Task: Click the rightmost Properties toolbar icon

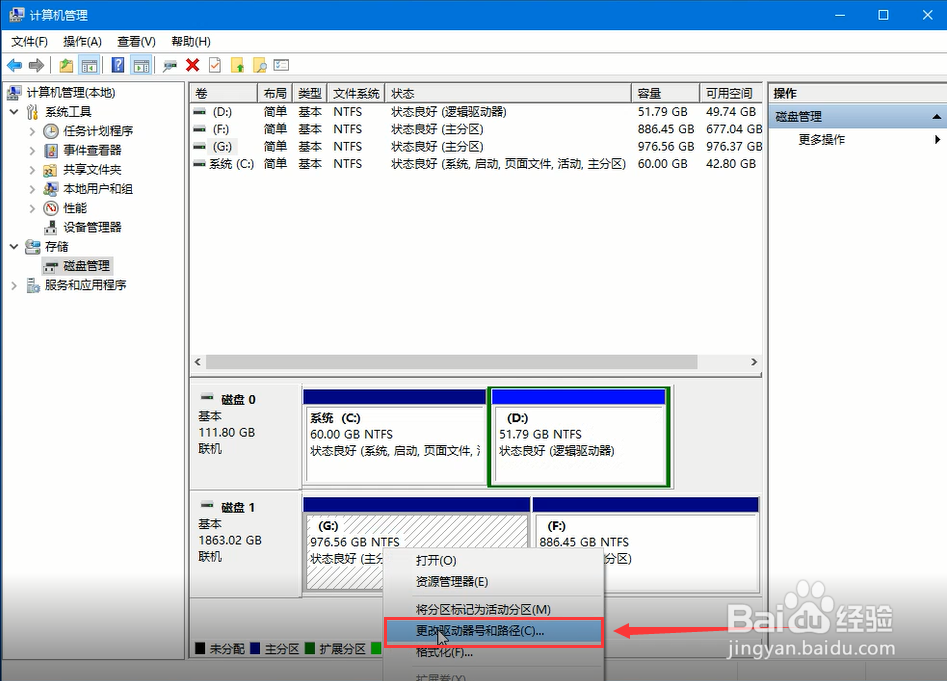Action: point(283,65)
